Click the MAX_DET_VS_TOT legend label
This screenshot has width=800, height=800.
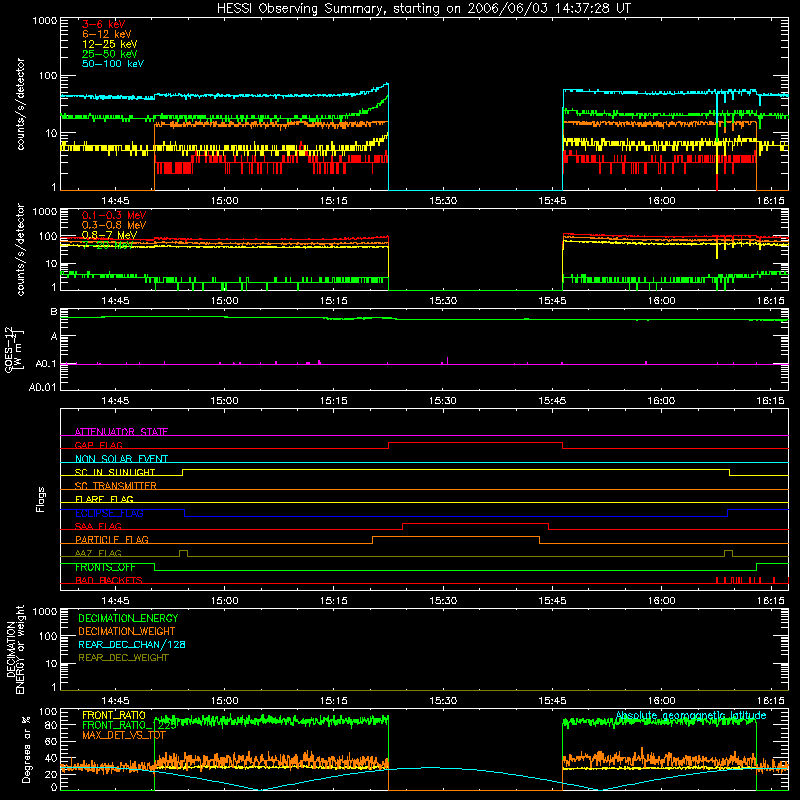click(124, 735)
